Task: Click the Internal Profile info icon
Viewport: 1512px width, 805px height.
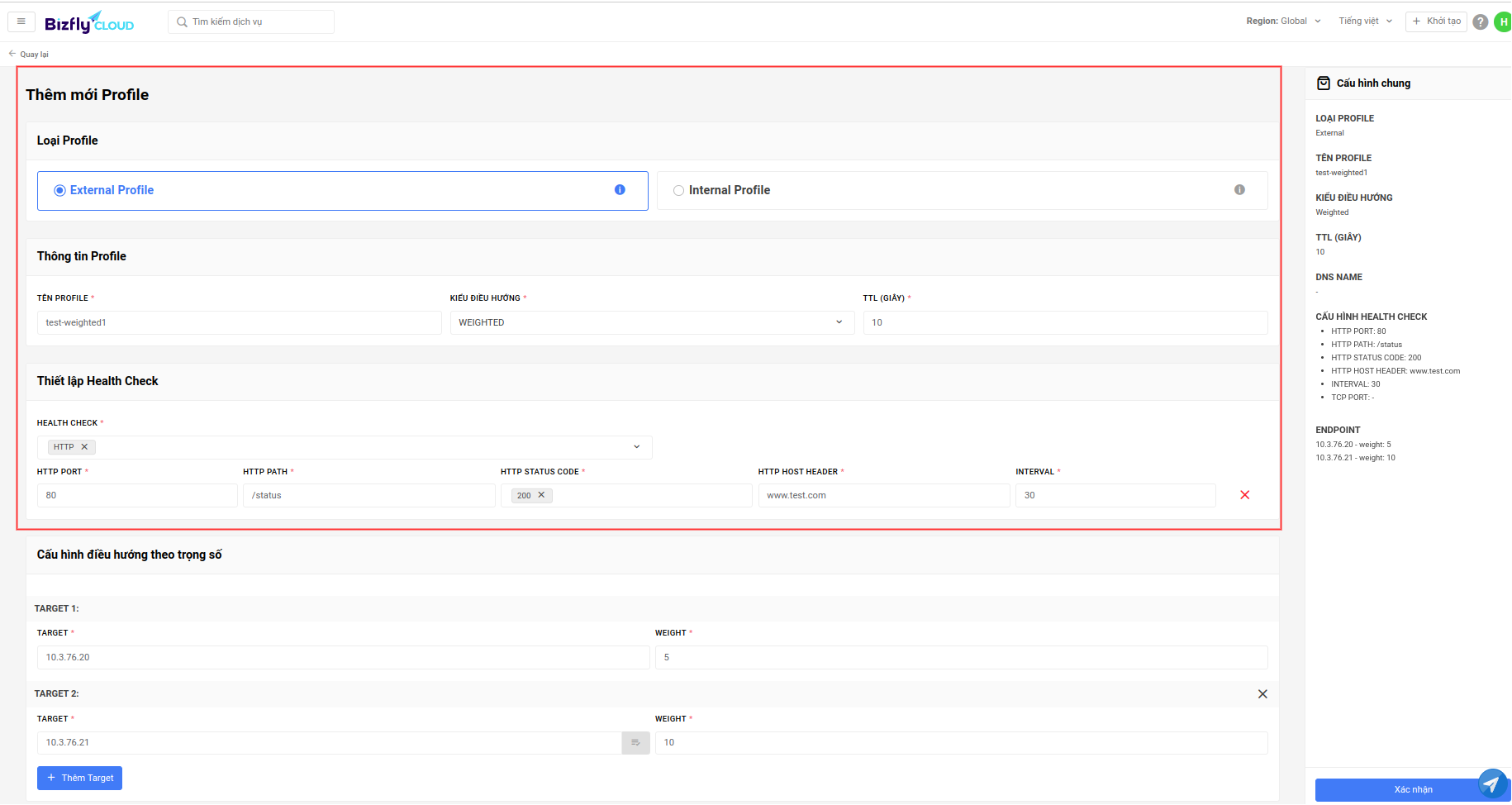Action: pyautogui.click(x=1239, y=190)
